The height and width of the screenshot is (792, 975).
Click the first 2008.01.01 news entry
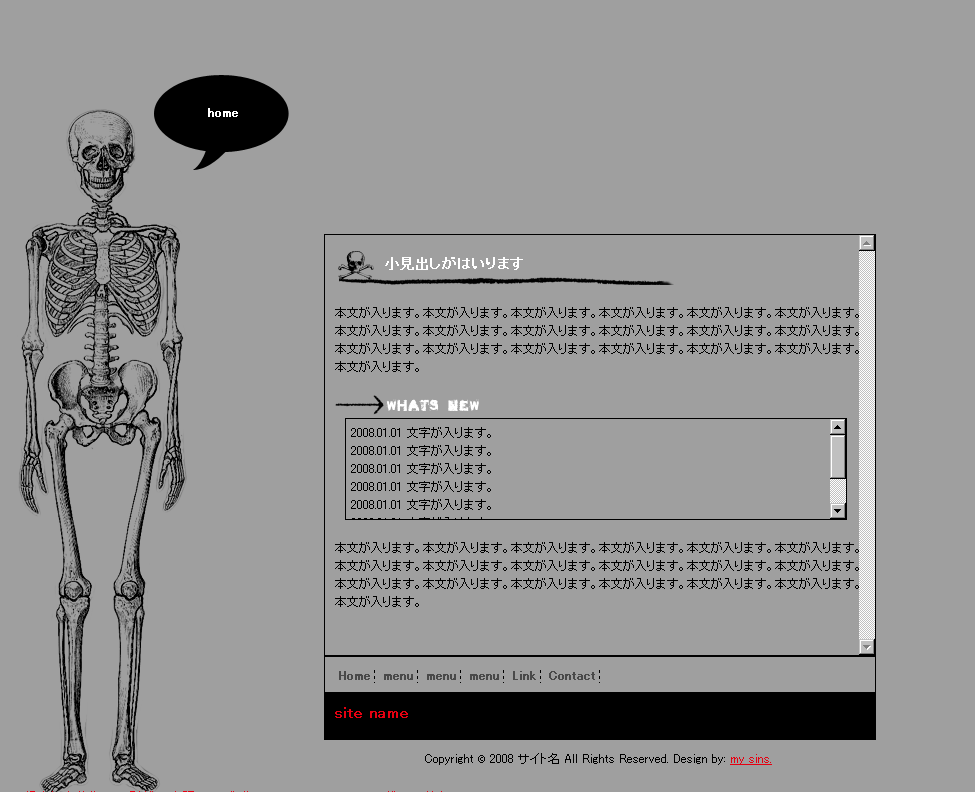point(421,433)
